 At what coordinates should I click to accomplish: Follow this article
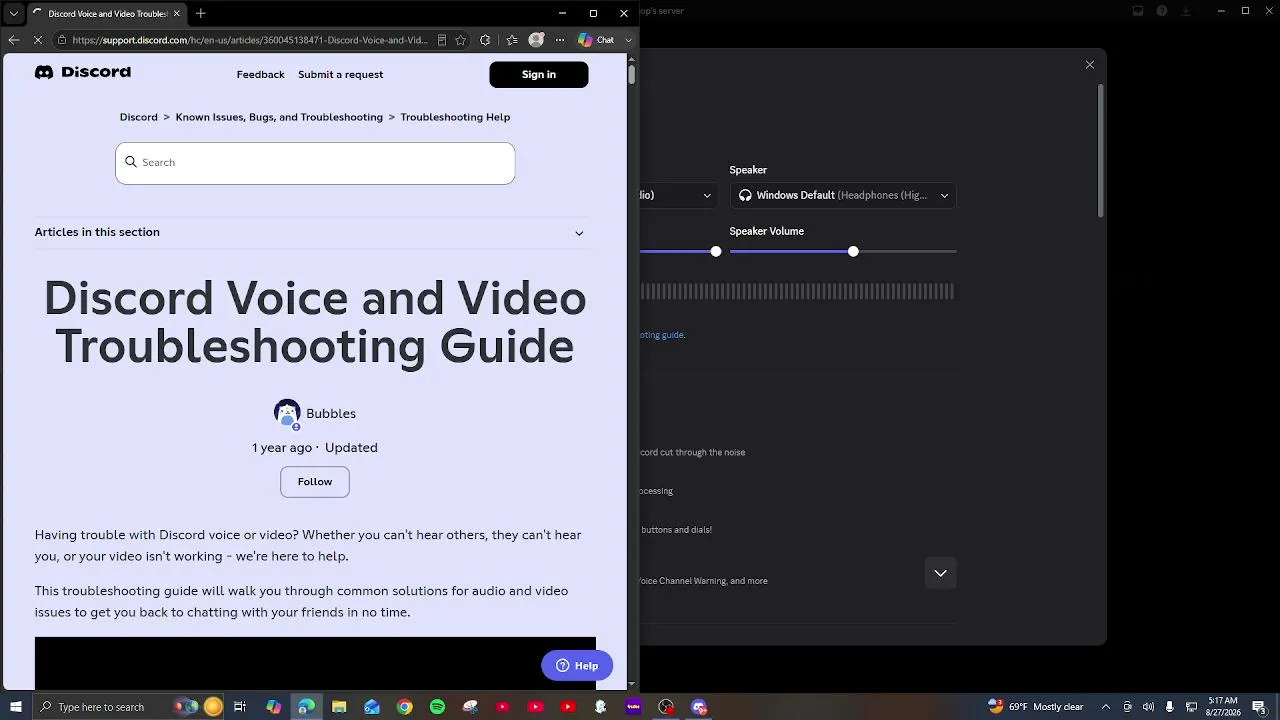point(315,482)
